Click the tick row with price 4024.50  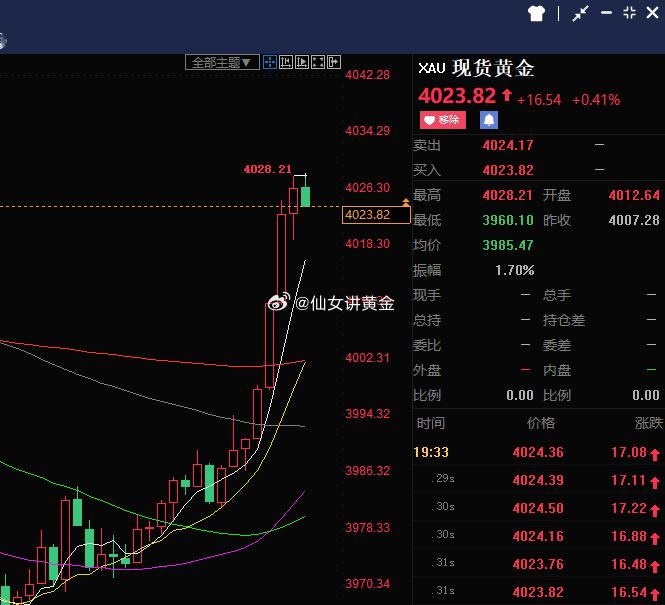(x=539, y=508)
